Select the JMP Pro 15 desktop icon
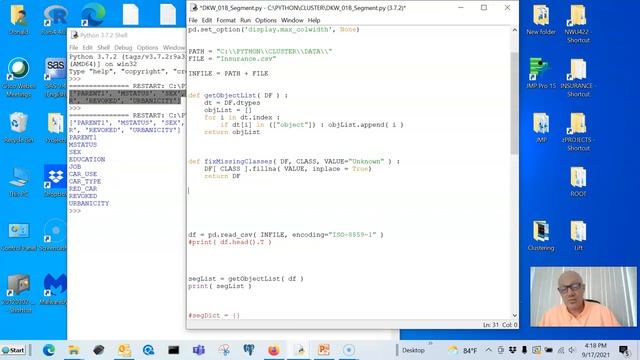Screen dimensions: 640x360 coord(541,73)
